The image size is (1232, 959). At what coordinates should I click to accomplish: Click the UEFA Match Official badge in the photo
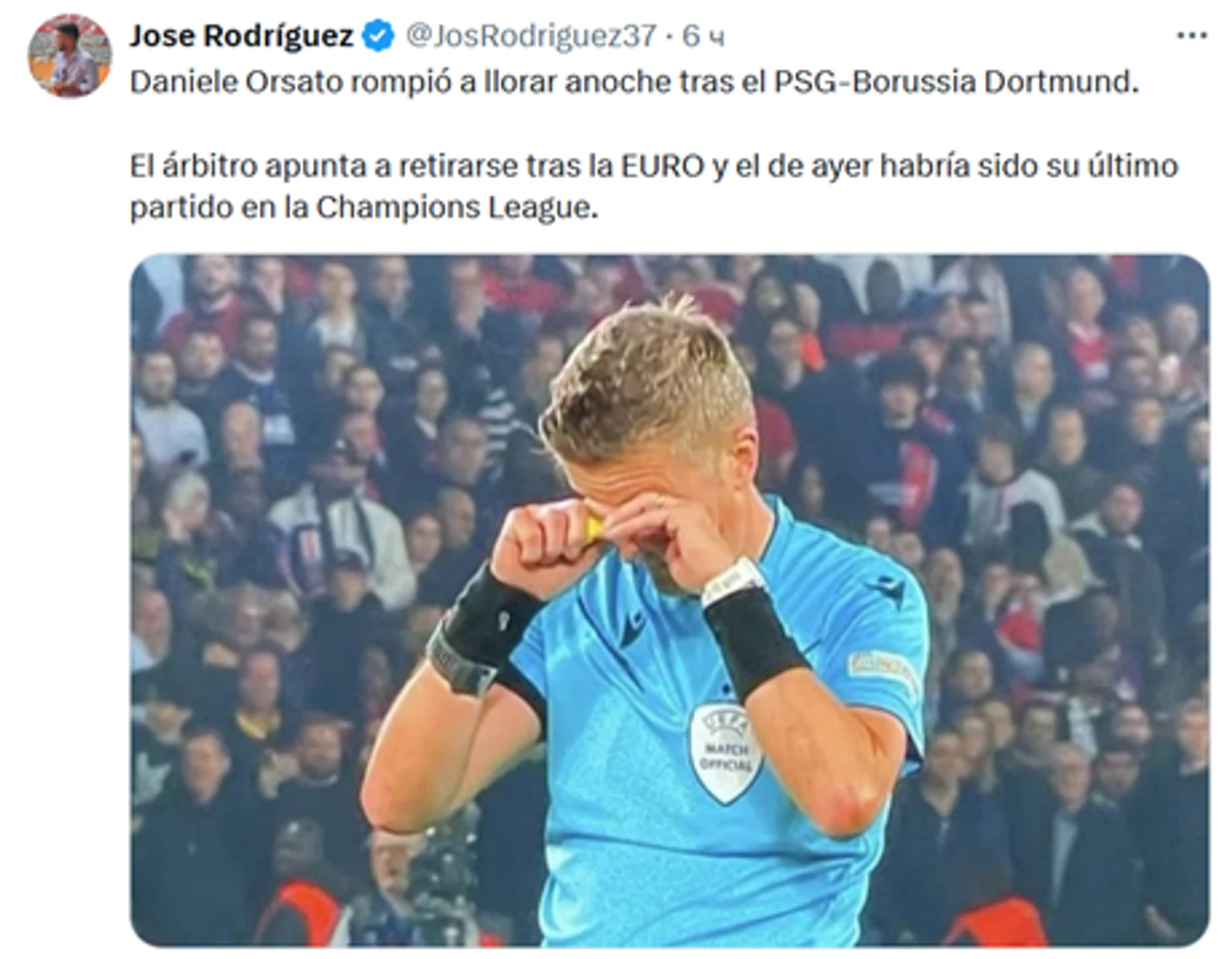point(725,753)
